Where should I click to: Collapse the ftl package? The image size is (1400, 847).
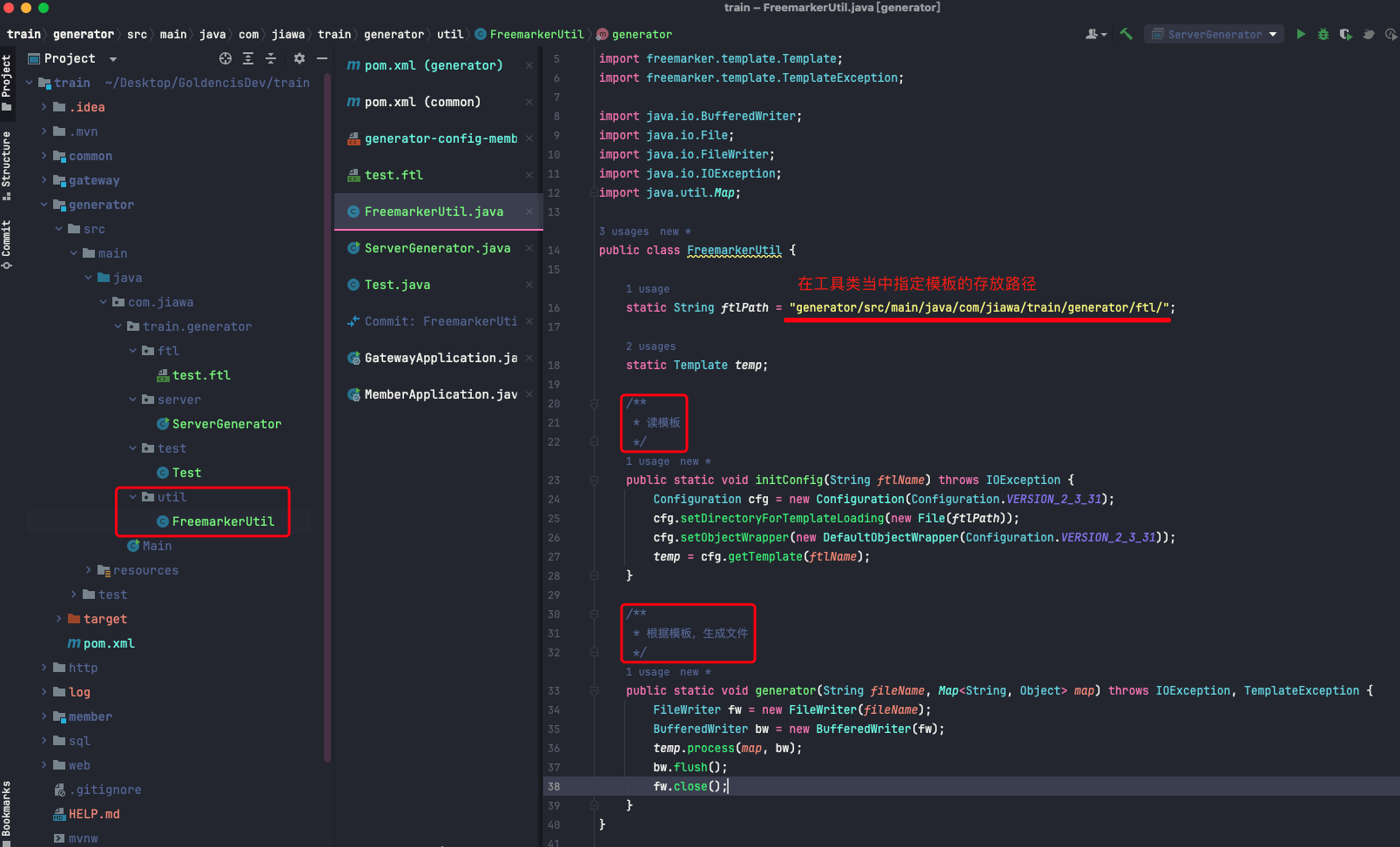coord(132,351)
